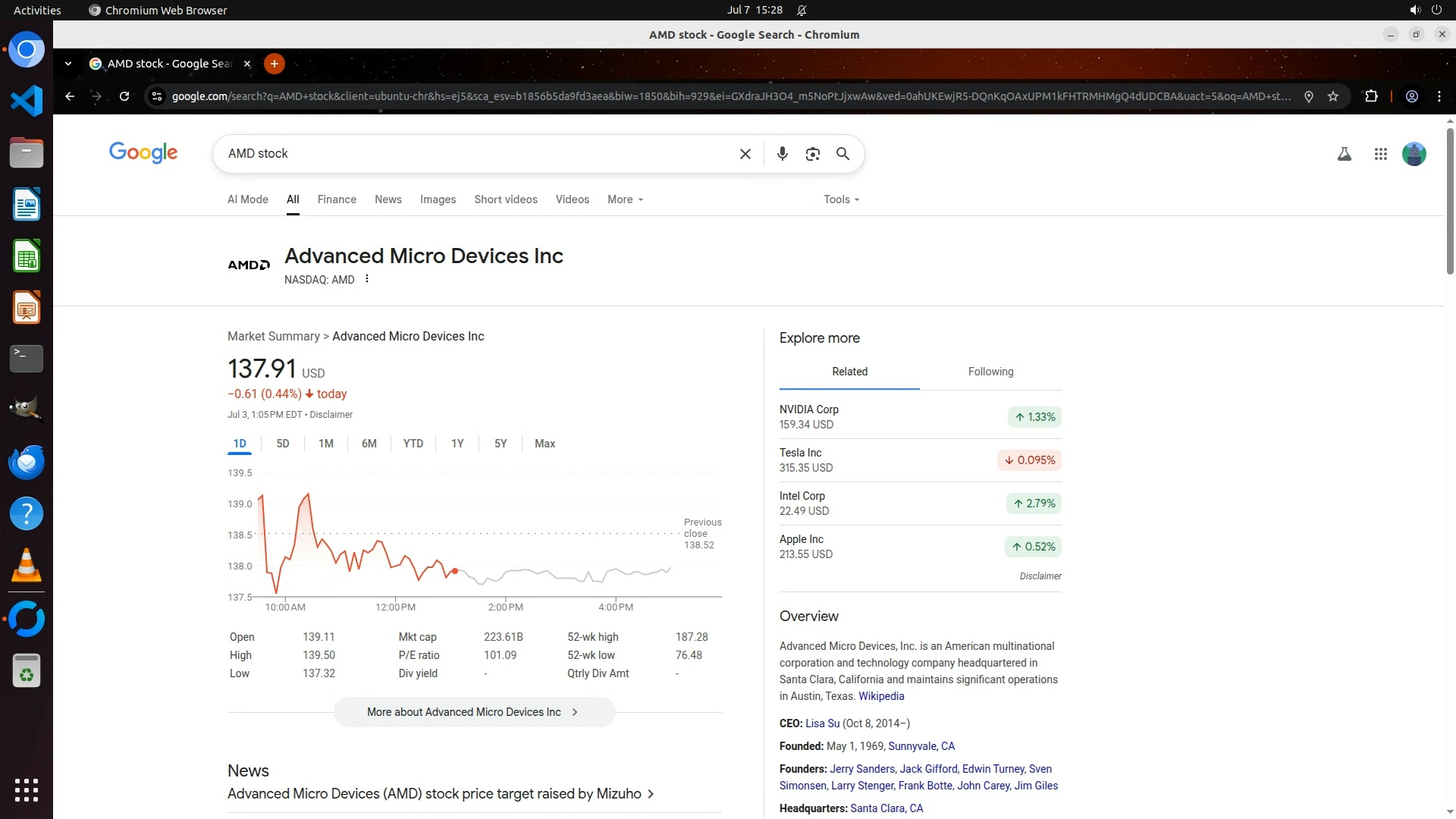Click the voice search microphone icon
1456x819 pixels.
pyautogui.click(x=782, y=154)
